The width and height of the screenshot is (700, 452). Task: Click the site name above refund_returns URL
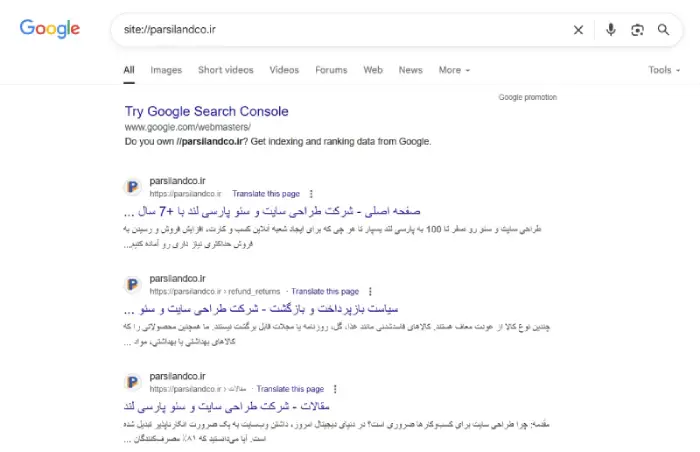(x=177, y=279)
